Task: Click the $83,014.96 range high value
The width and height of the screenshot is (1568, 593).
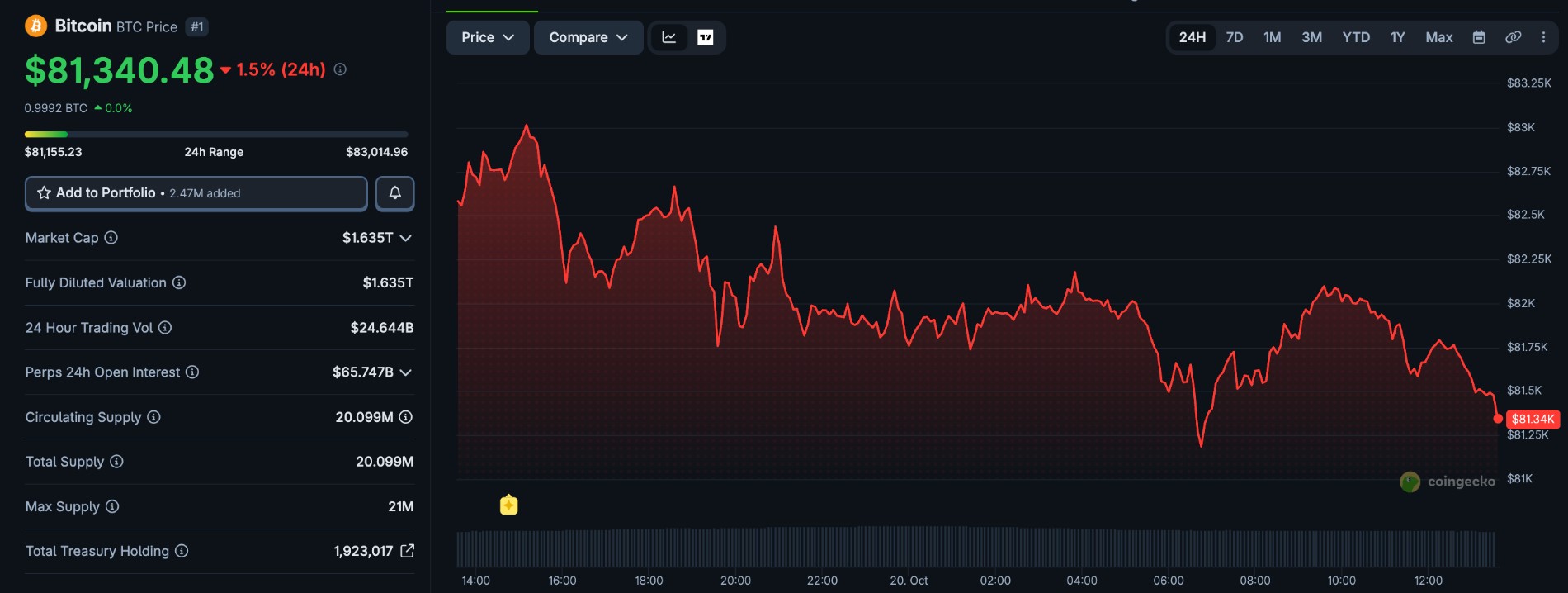Action: [x=377, y=152]
